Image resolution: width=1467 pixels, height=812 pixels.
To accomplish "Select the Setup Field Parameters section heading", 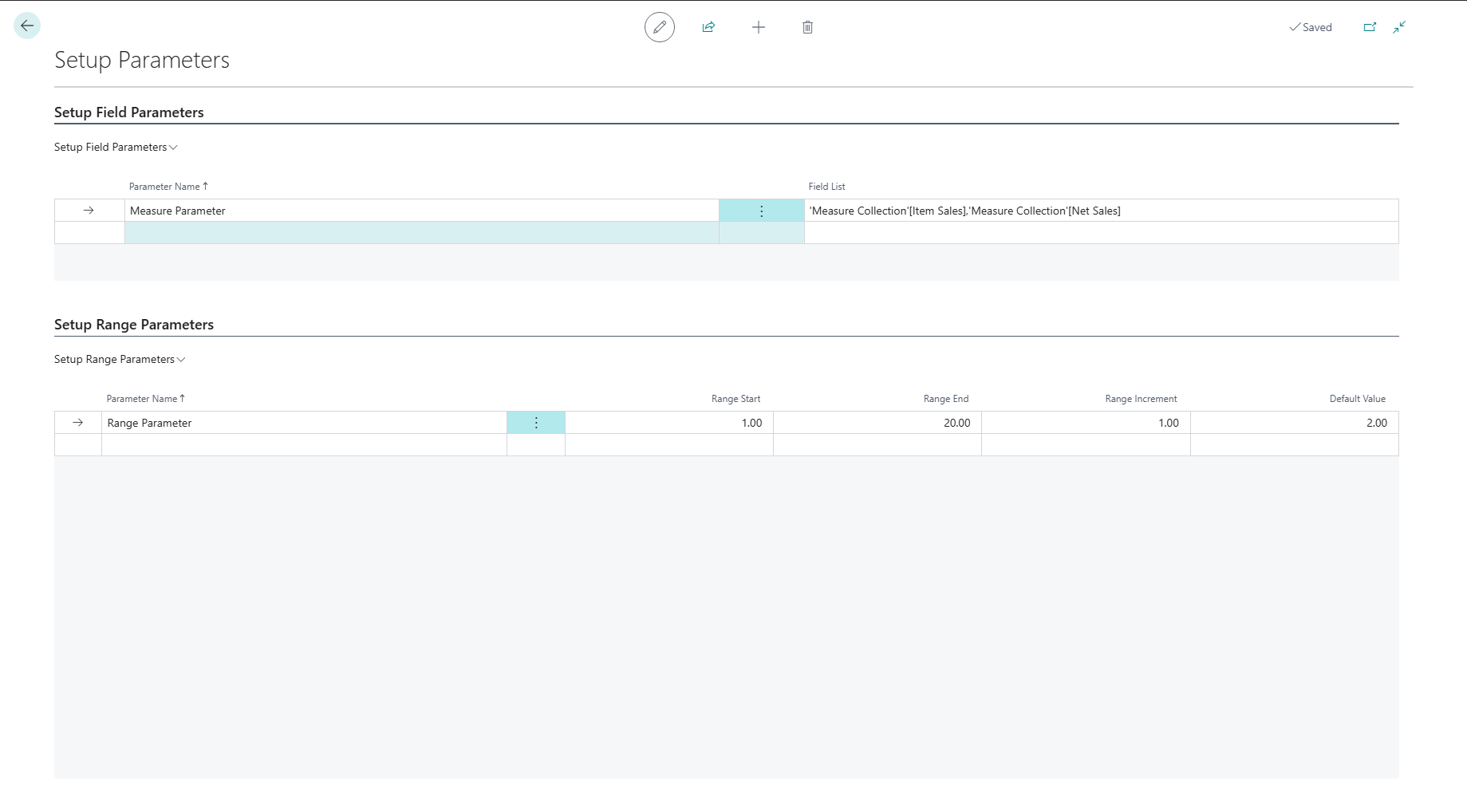I will (x=129, y=112).
